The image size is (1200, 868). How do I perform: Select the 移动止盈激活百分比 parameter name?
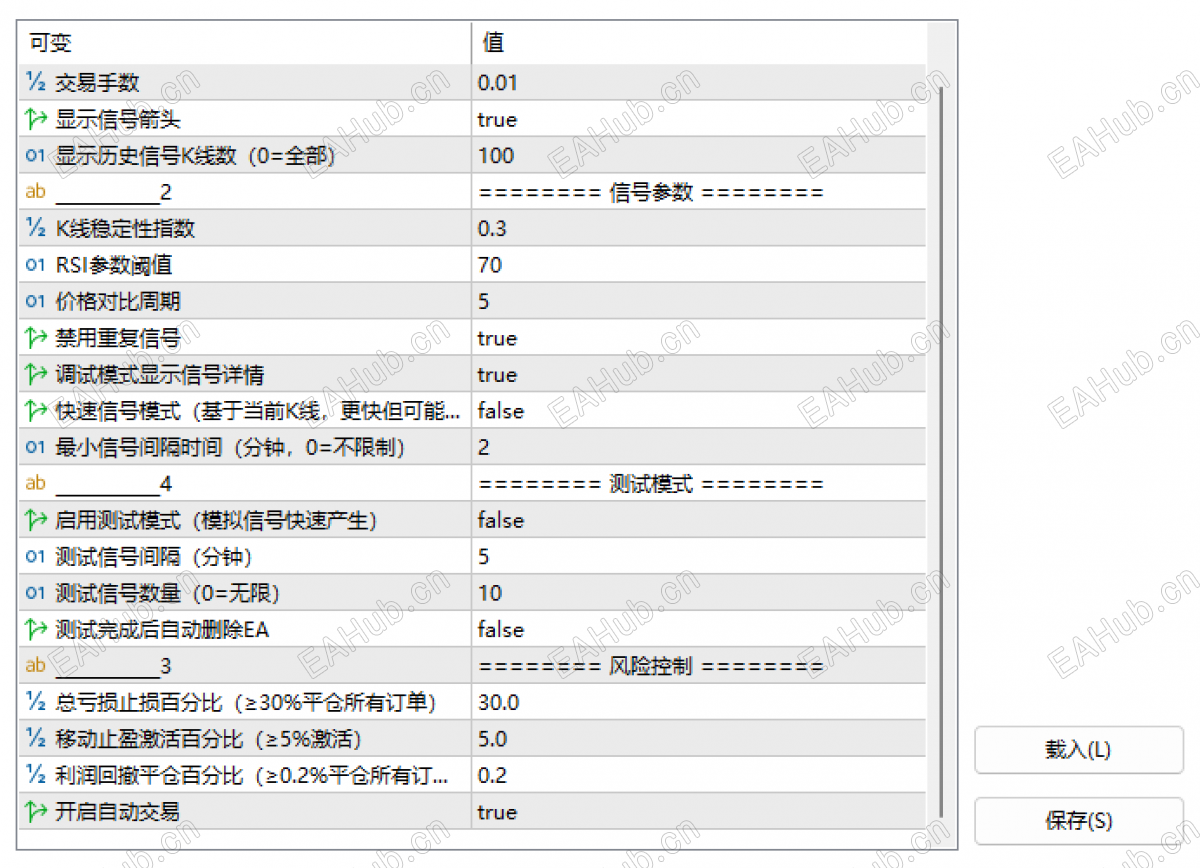pos(208,739)
